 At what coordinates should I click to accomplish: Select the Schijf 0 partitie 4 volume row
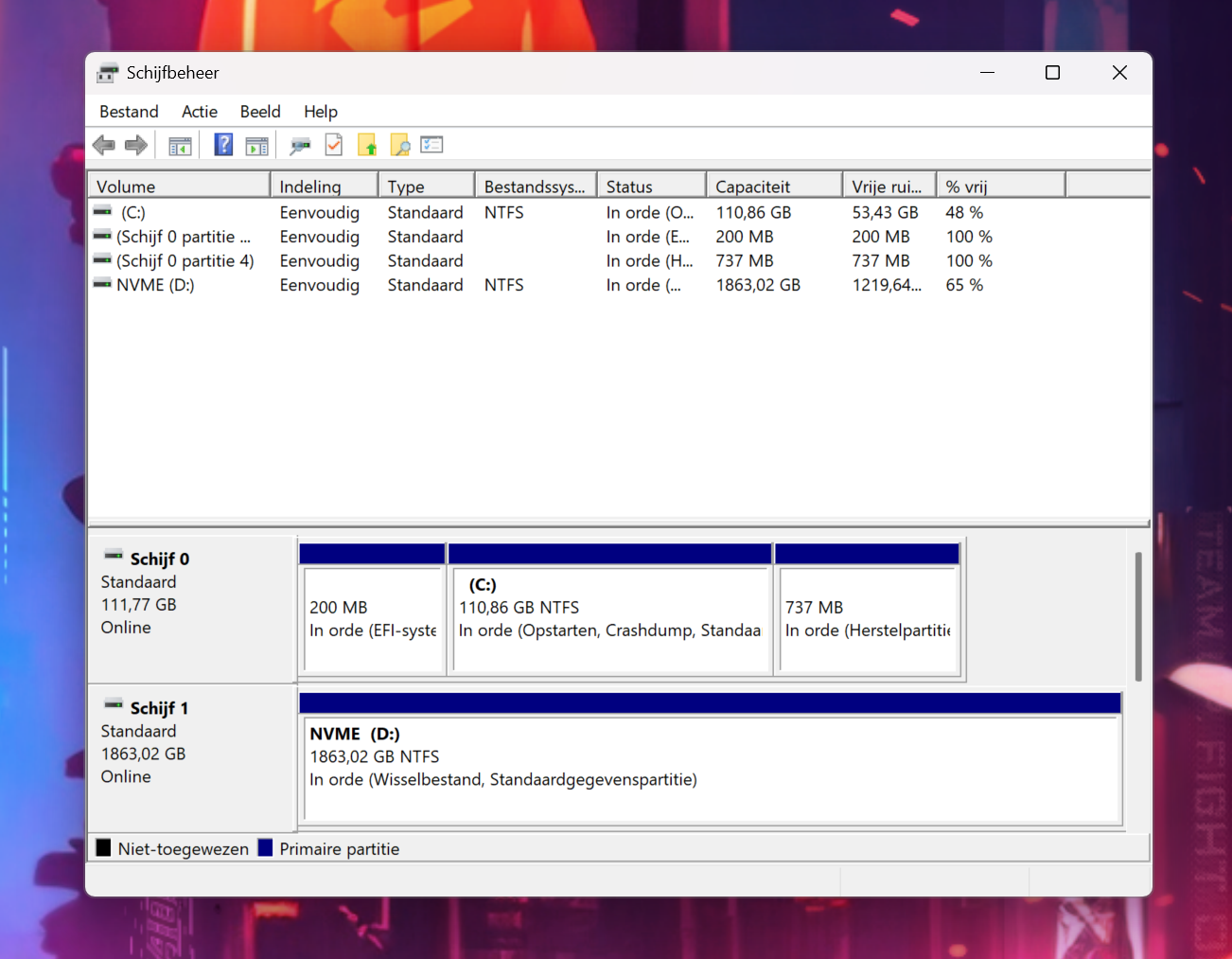pos(185,261)
